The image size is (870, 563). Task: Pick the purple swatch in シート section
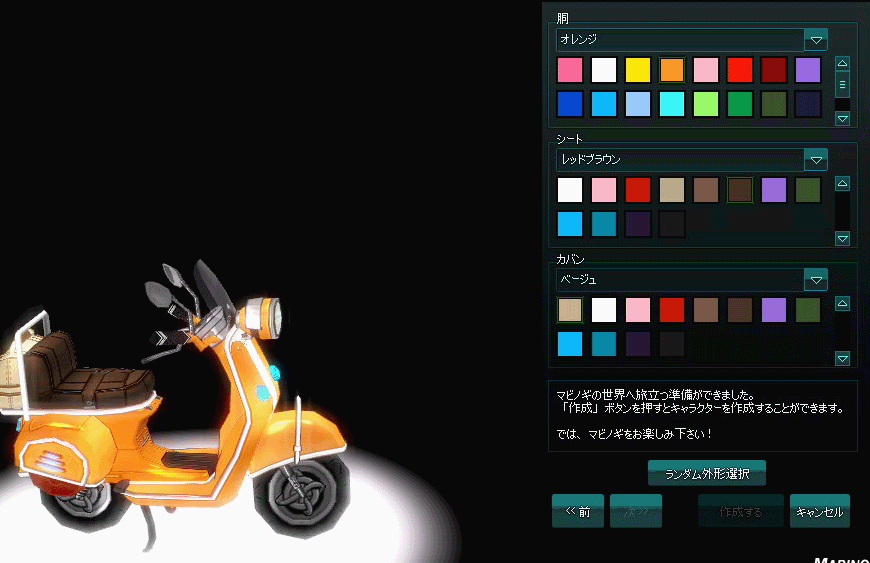tap(774, 190)
